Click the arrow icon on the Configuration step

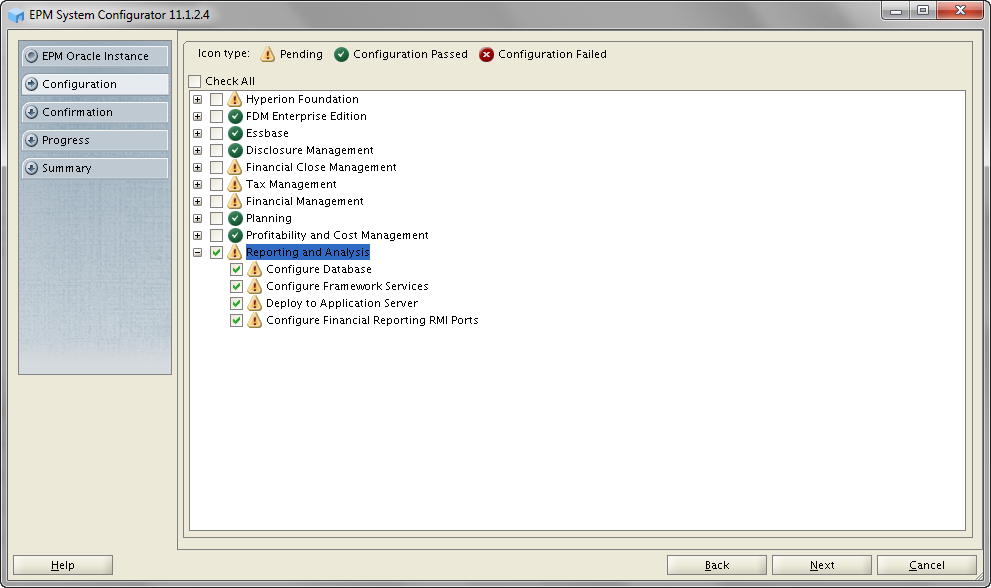pyautogui.click(x=31, y=84)
